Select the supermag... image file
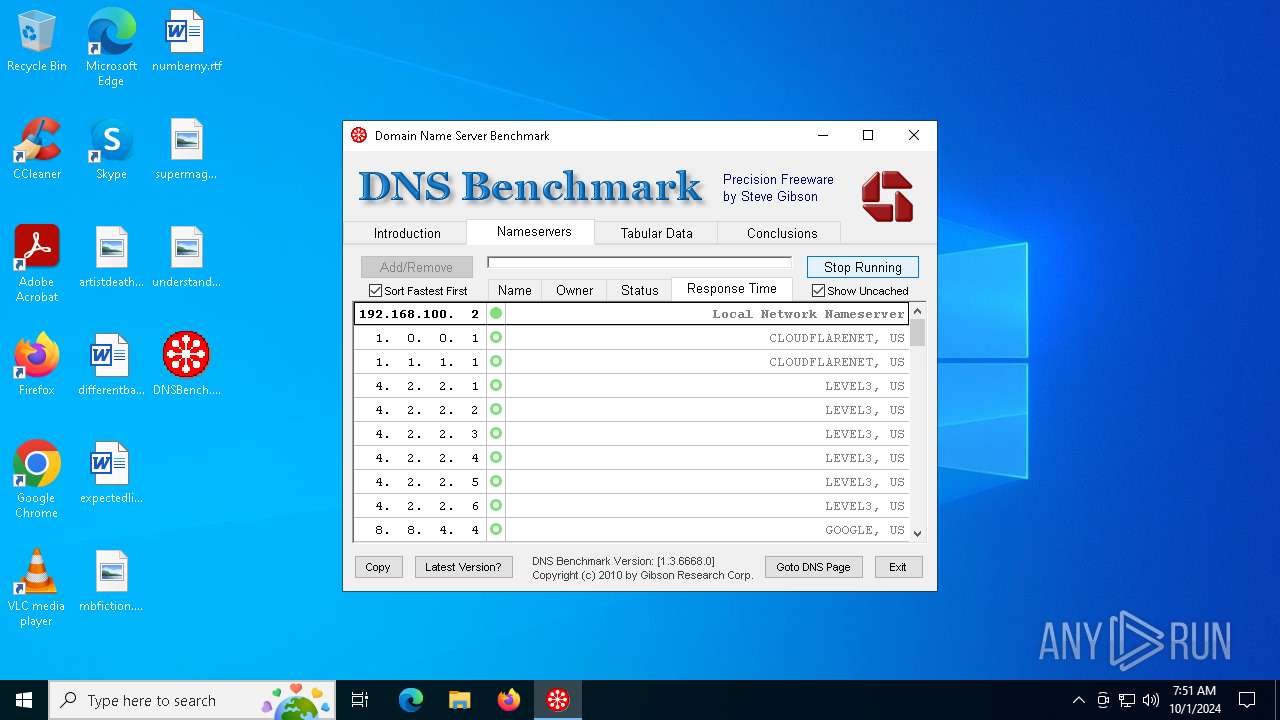The width and height of the screenshot is (1280, 720). (187, 150)
